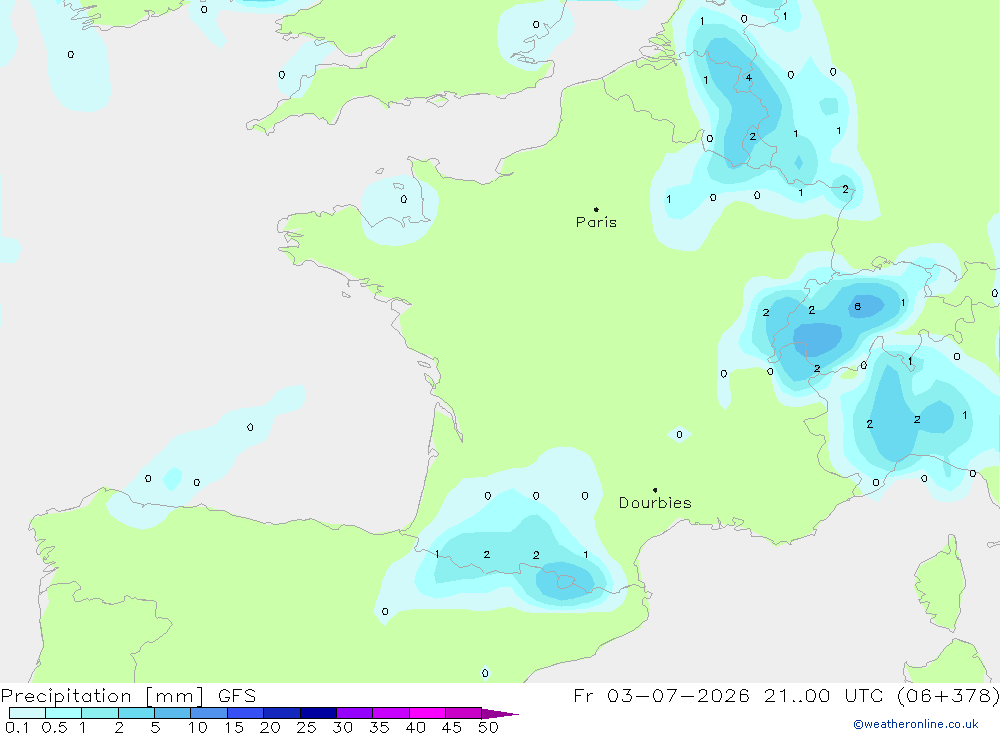Pick the 0.5–1 mm legend swatch
The image size is (1000, 733).
pos(63,713)
